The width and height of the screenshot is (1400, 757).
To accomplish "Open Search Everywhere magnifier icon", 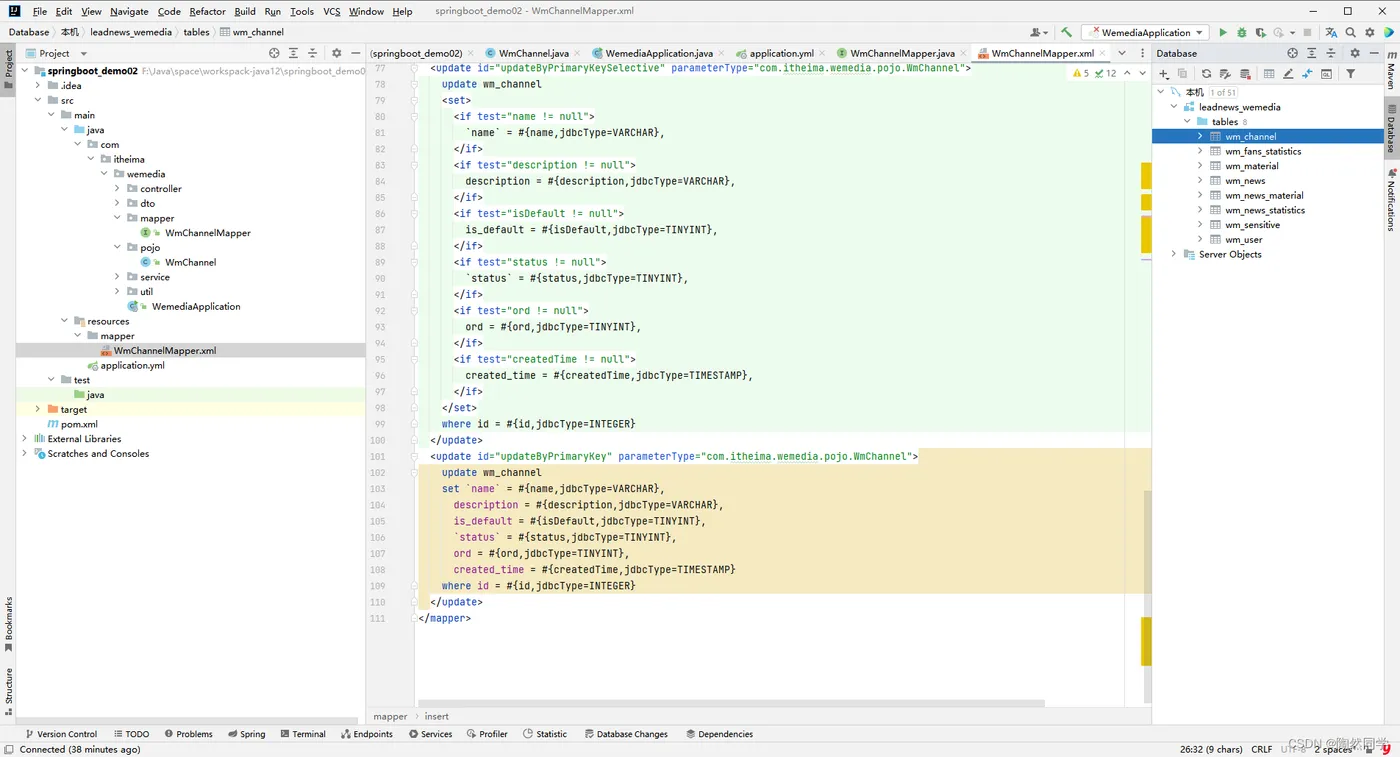I will point(1350,33).
